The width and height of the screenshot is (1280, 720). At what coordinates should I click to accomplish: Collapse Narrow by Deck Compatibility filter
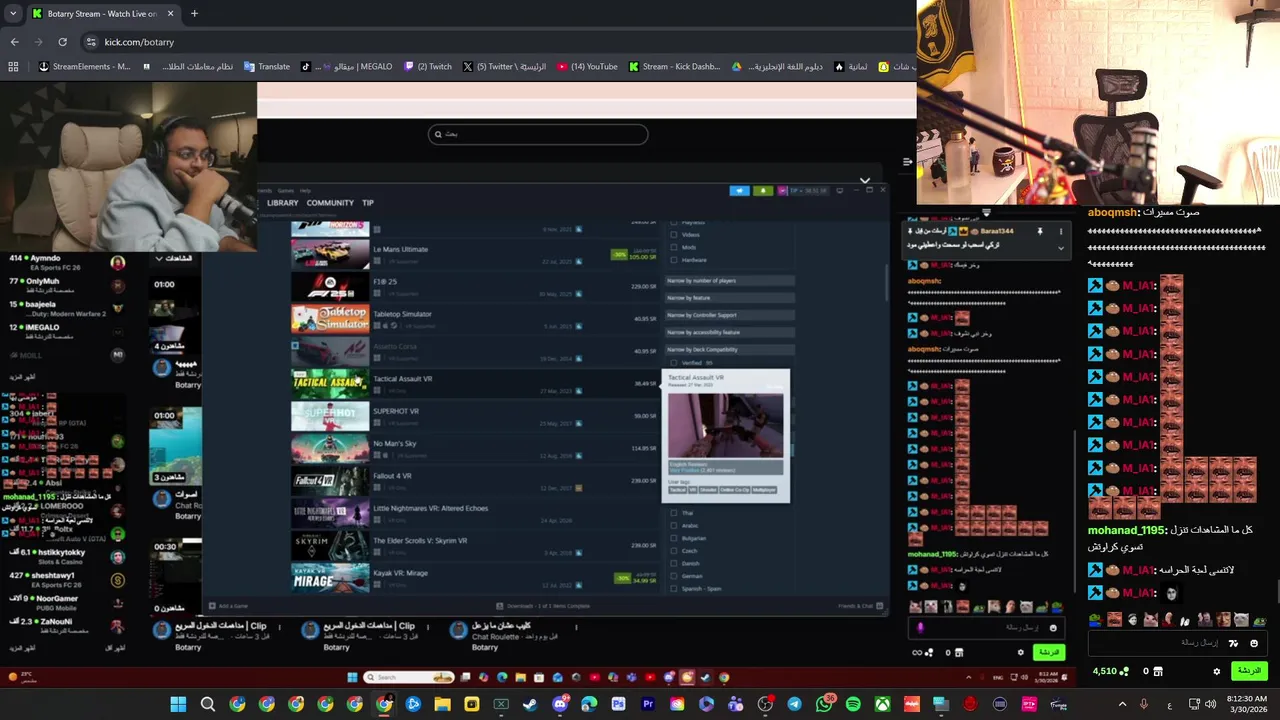coord(730,350)
